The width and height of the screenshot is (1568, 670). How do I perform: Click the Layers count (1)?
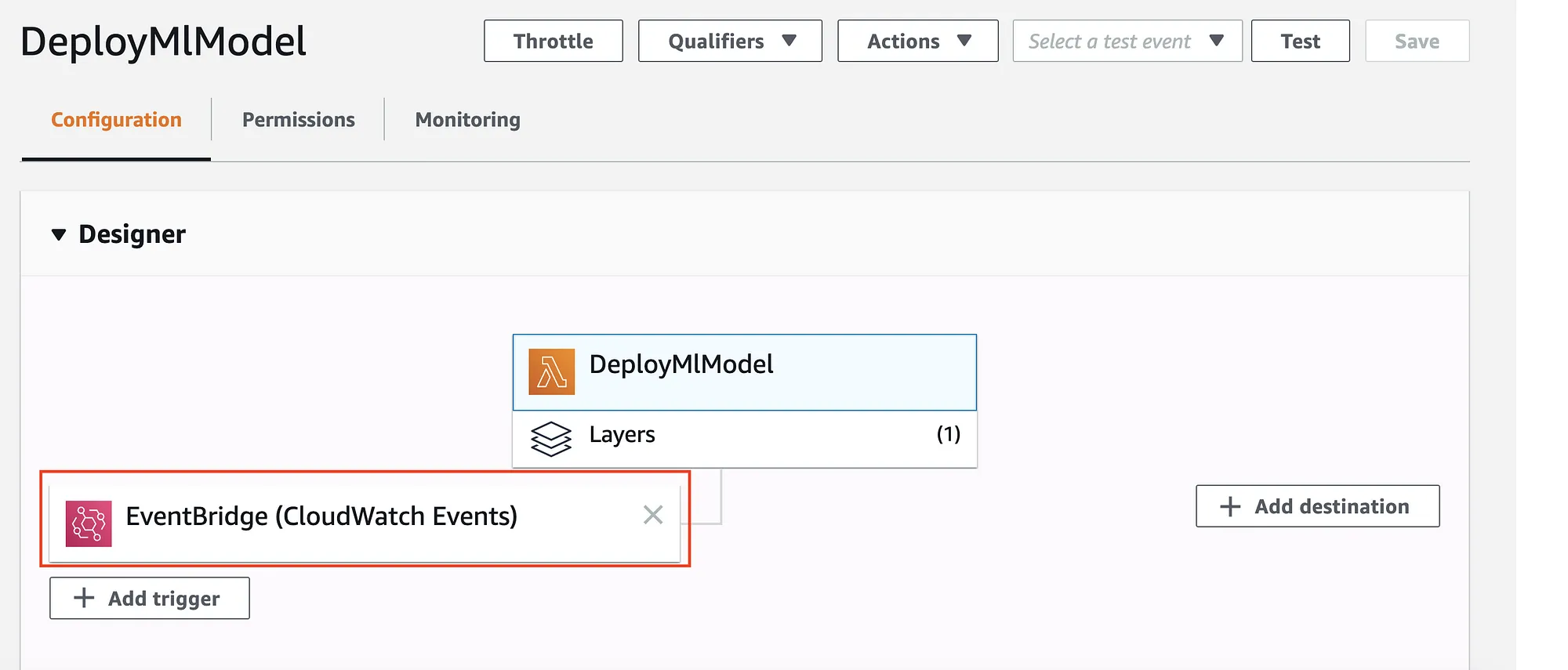click(949, 434)
